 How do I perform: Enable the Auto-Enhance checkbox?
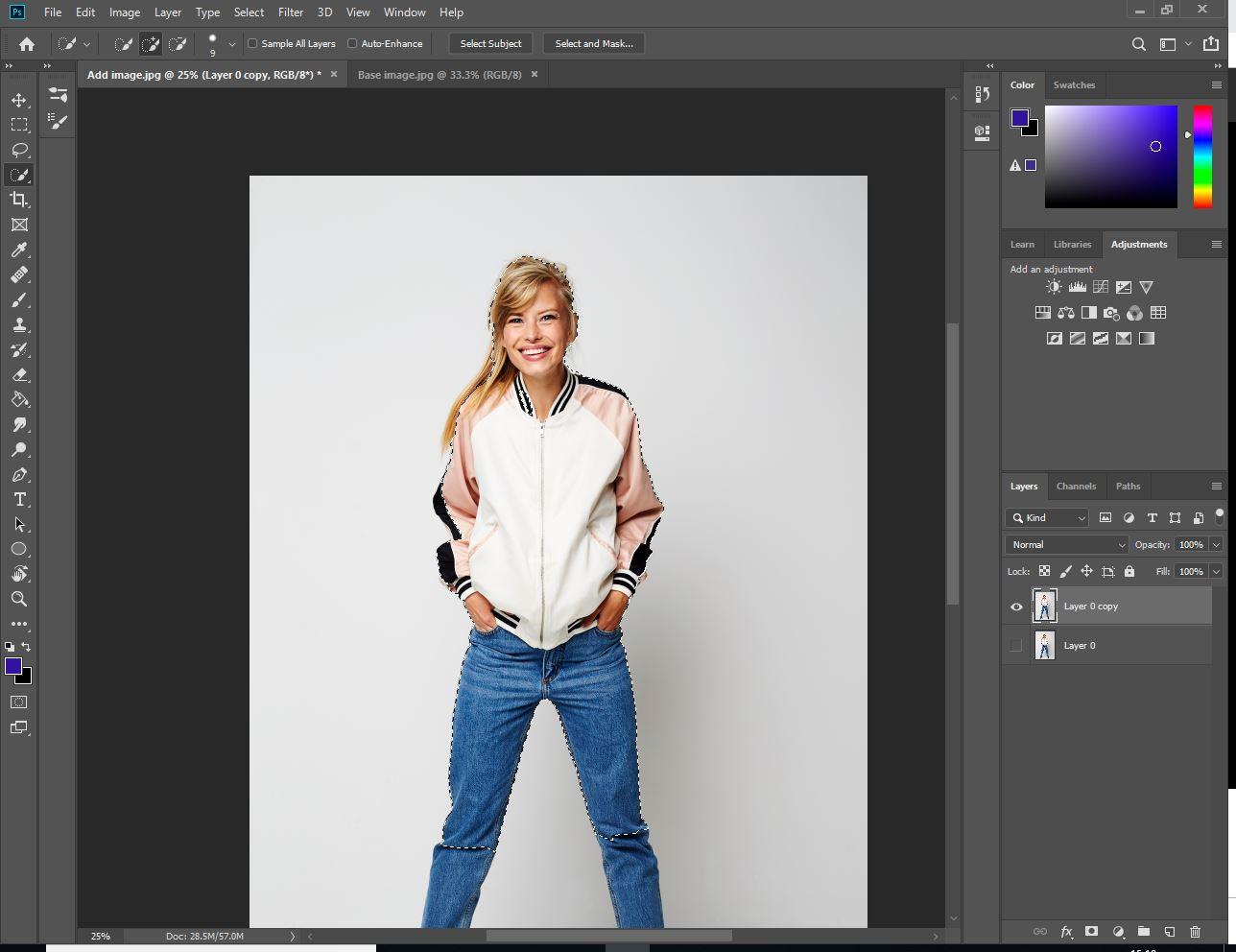point(352,43)
